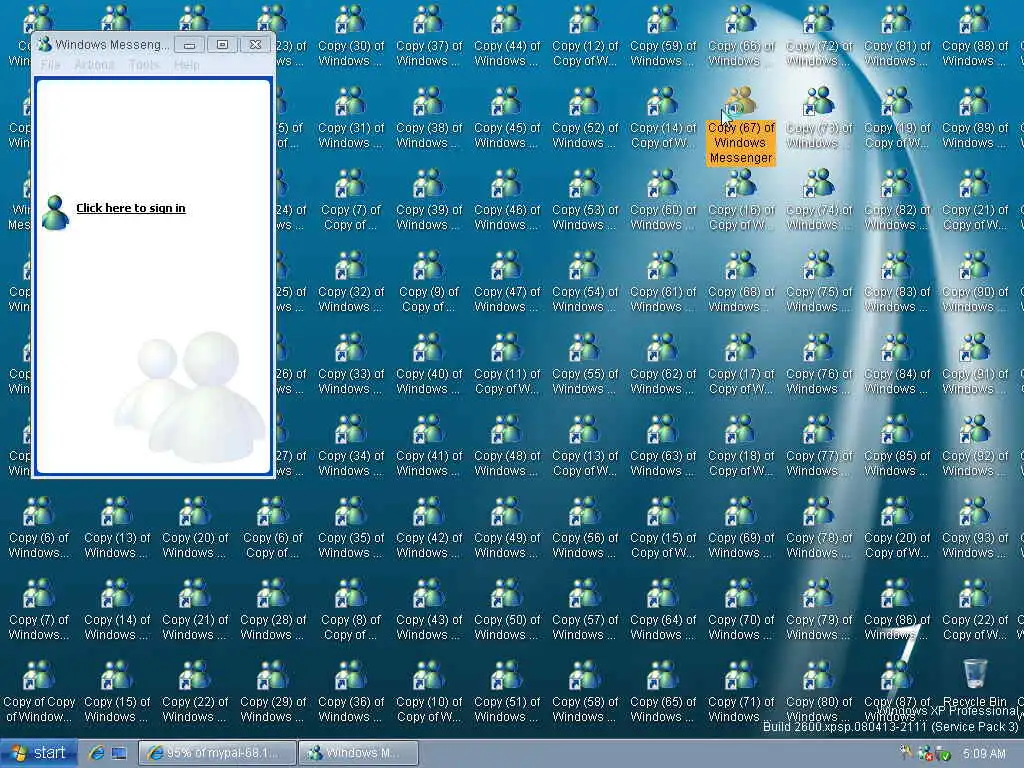The height and width of the screenshot is (768, 1024).
Task: Select the Copy (32) of Windows shortcut
Action: coord(351,281)
